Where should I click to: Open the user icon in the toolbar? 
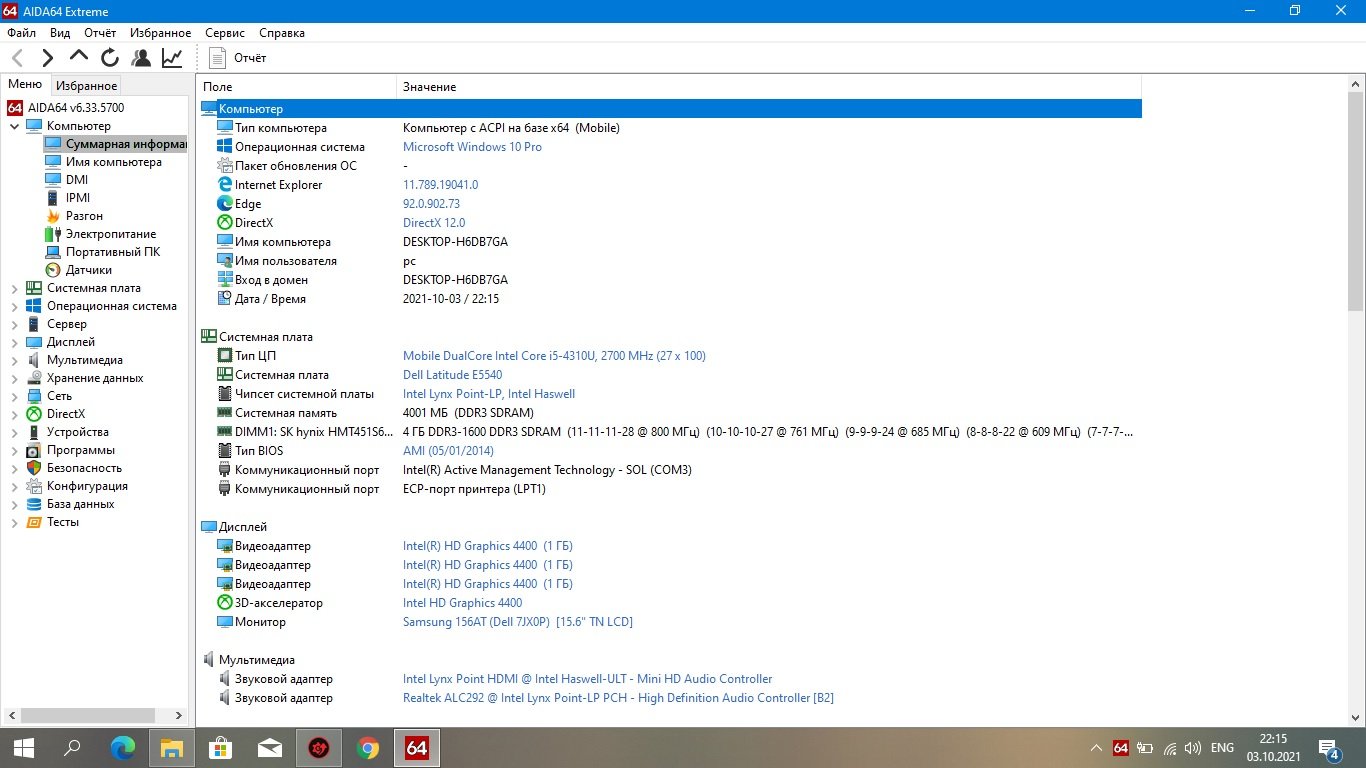pyautogui.click(x=141, y=58)
